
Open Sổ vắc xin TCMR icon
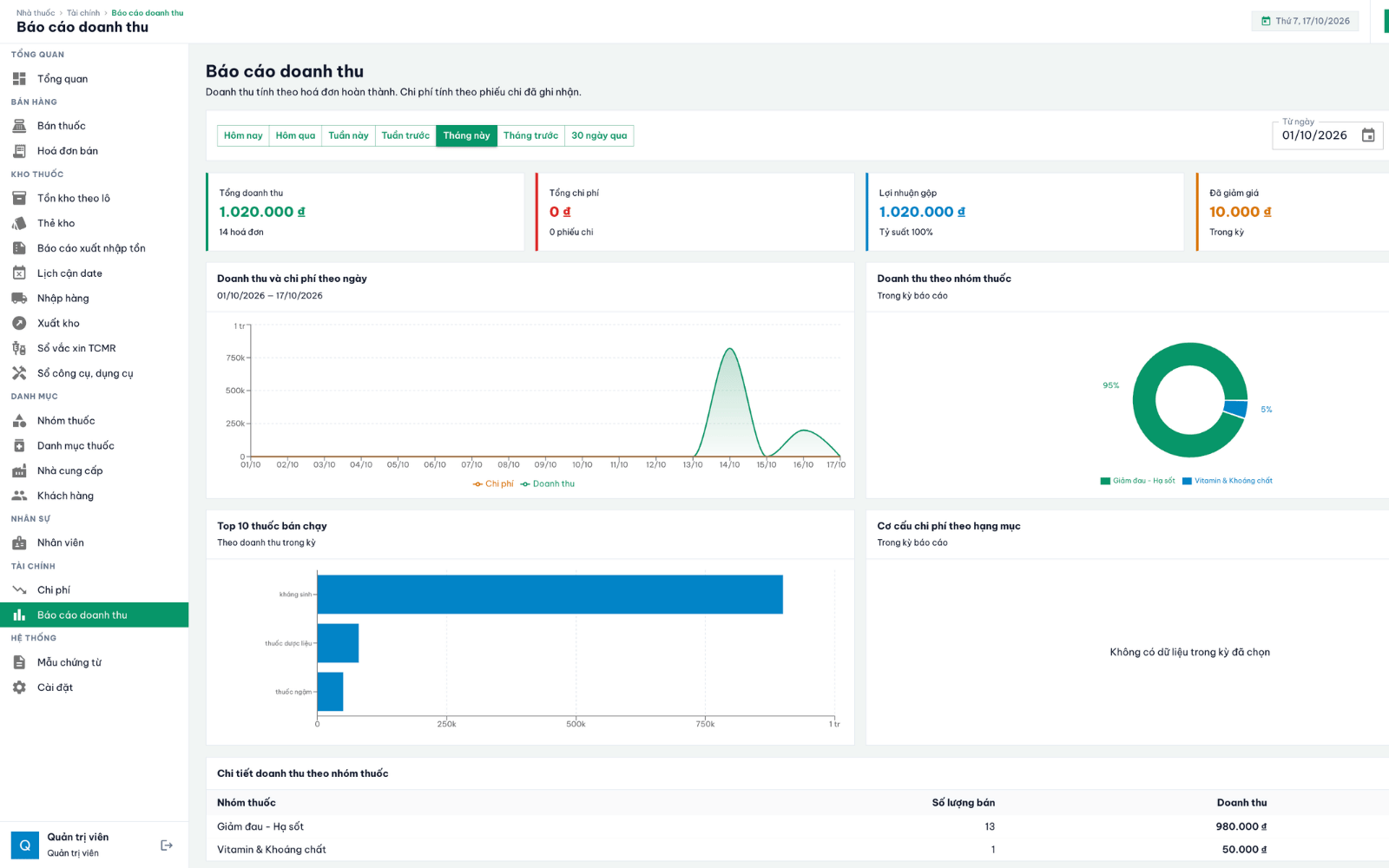coord(19,348)
